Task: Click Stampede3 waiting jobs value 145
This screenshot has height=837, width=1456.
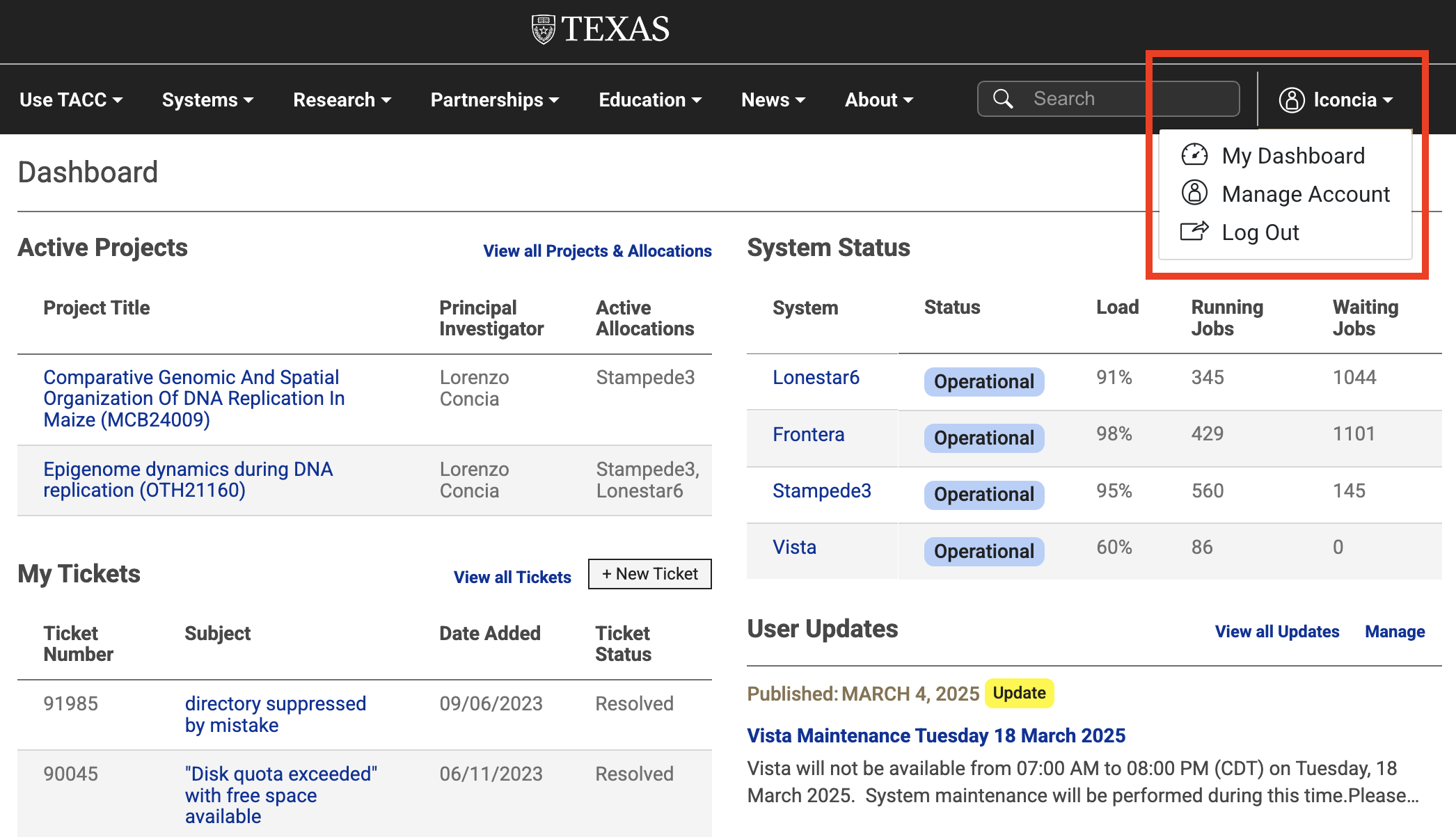Action: point(1349,491)
